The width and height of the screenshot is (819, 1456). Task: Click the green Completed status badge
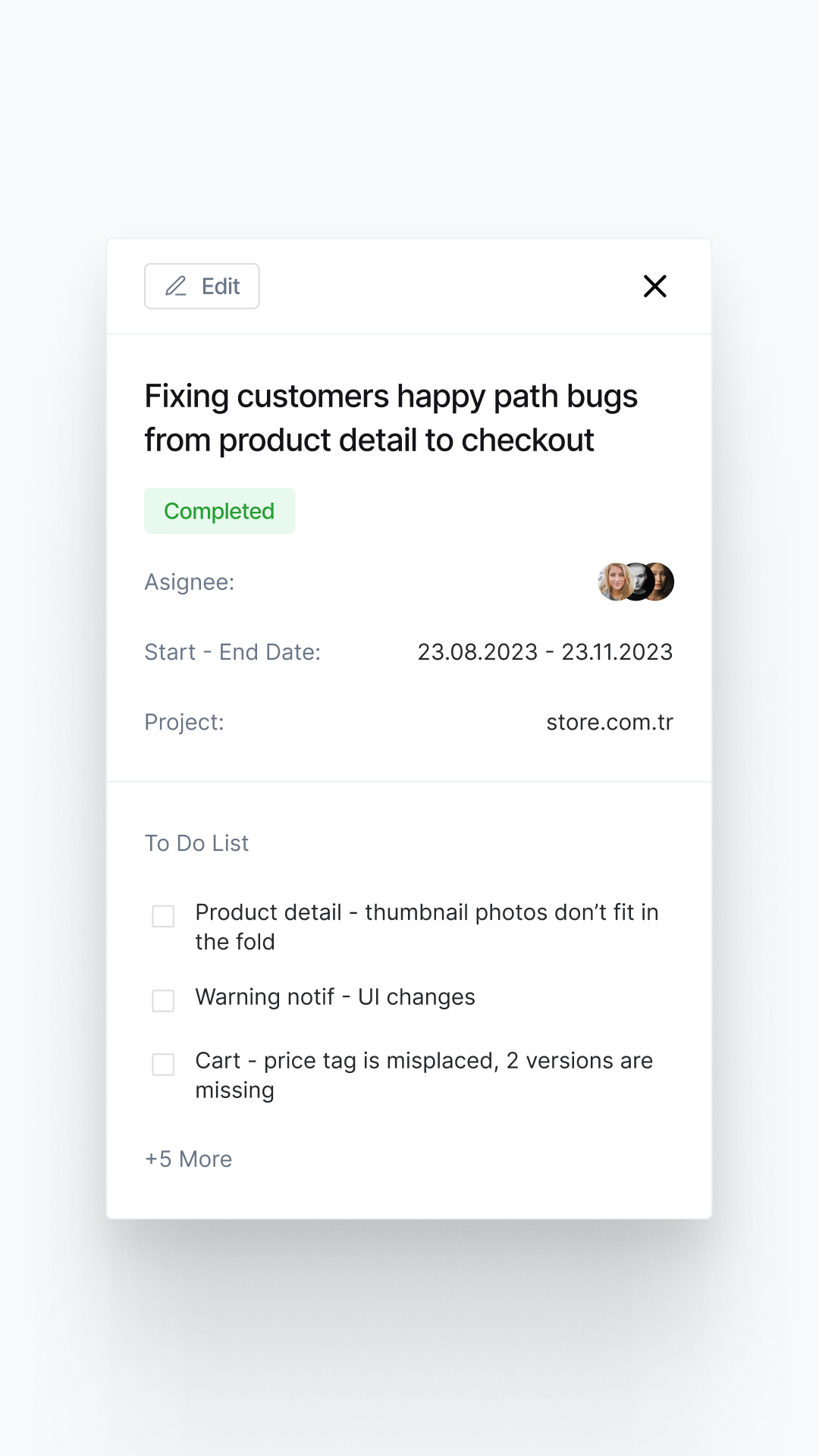pyautogui.click(x=219, y=511)
